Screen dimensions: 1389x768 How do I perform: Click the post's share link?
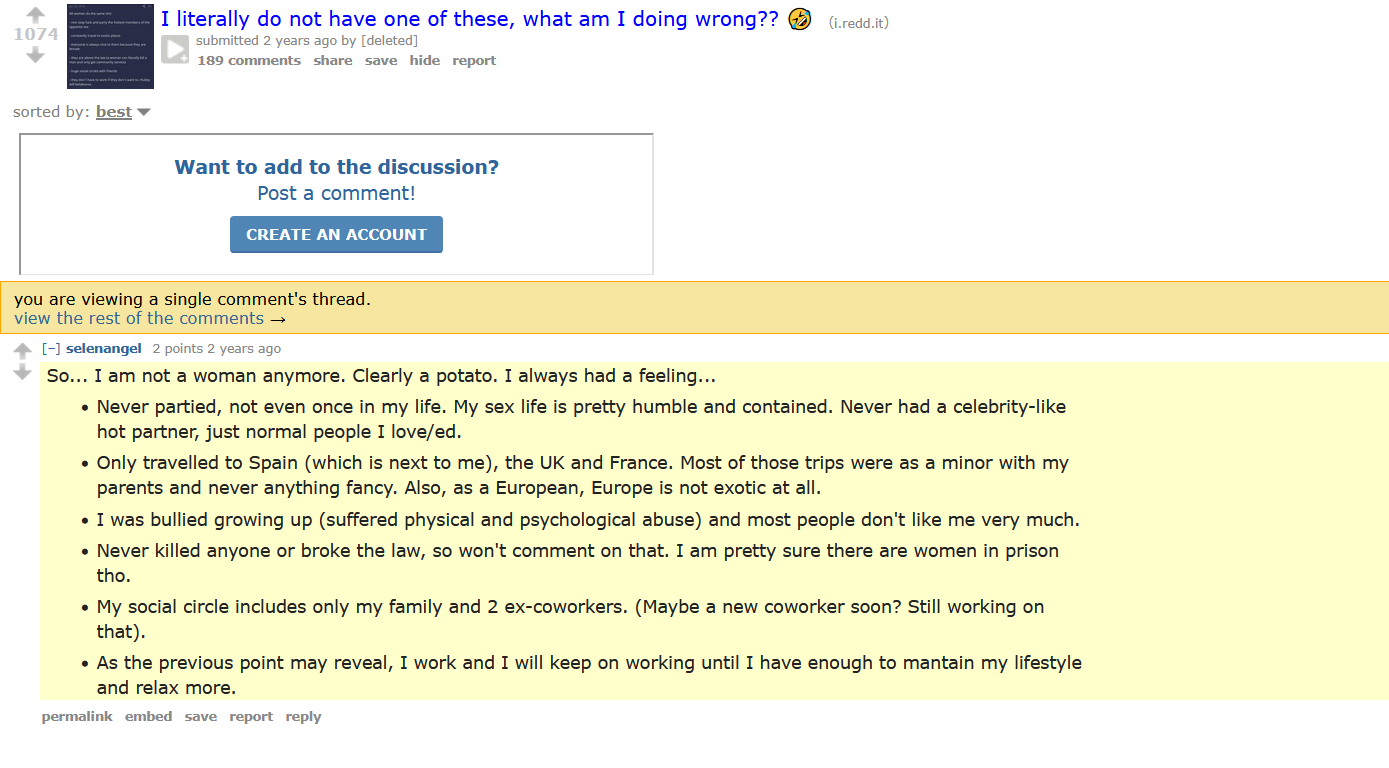(333, 60)
